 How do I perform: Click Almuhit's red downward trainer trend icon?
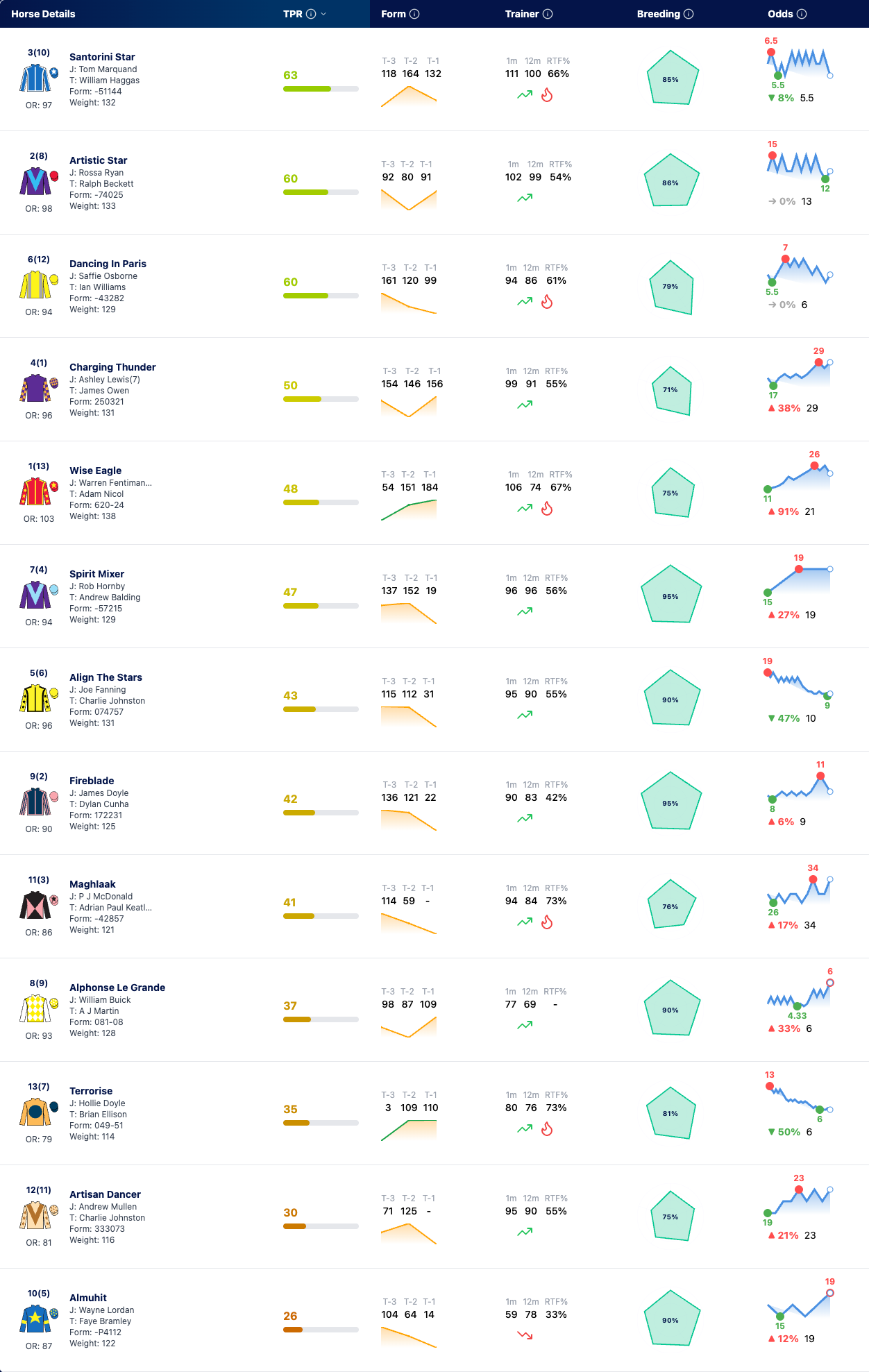click(x=525, y=1335)
